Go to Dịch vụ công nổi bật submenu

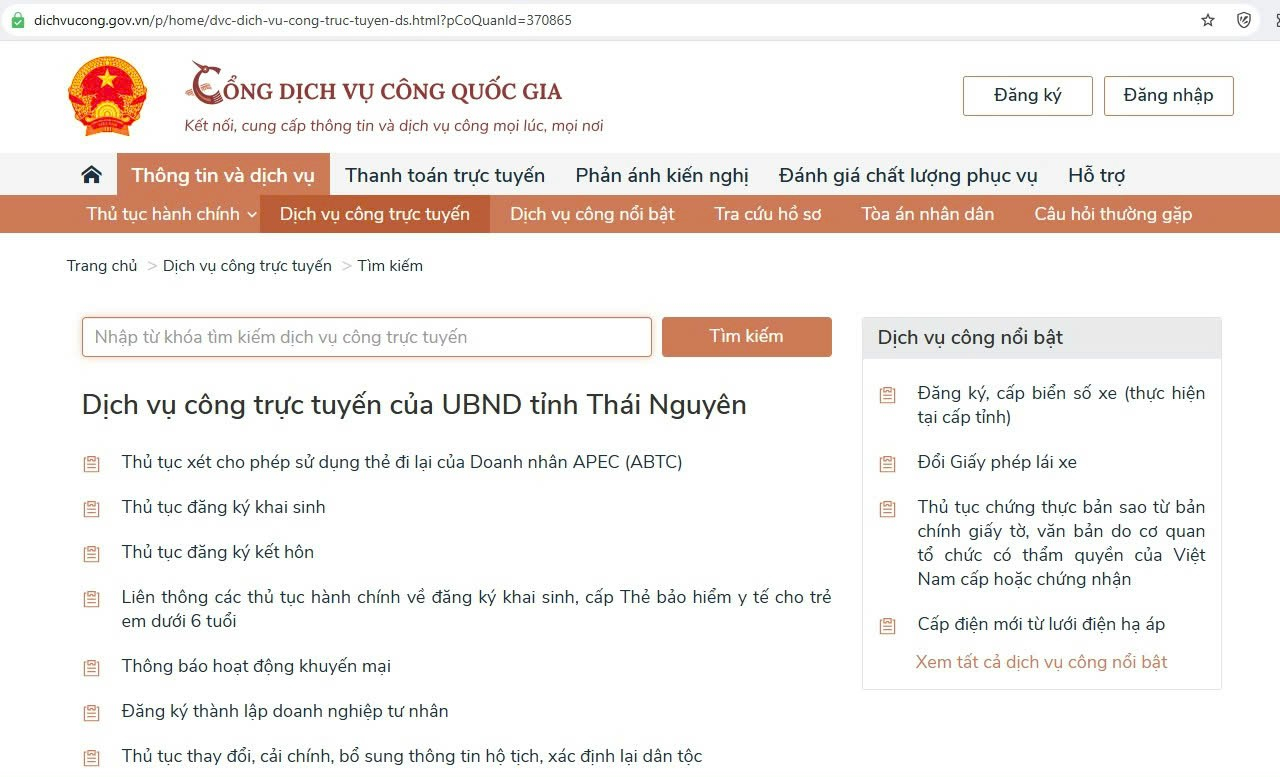pos(592,214)
